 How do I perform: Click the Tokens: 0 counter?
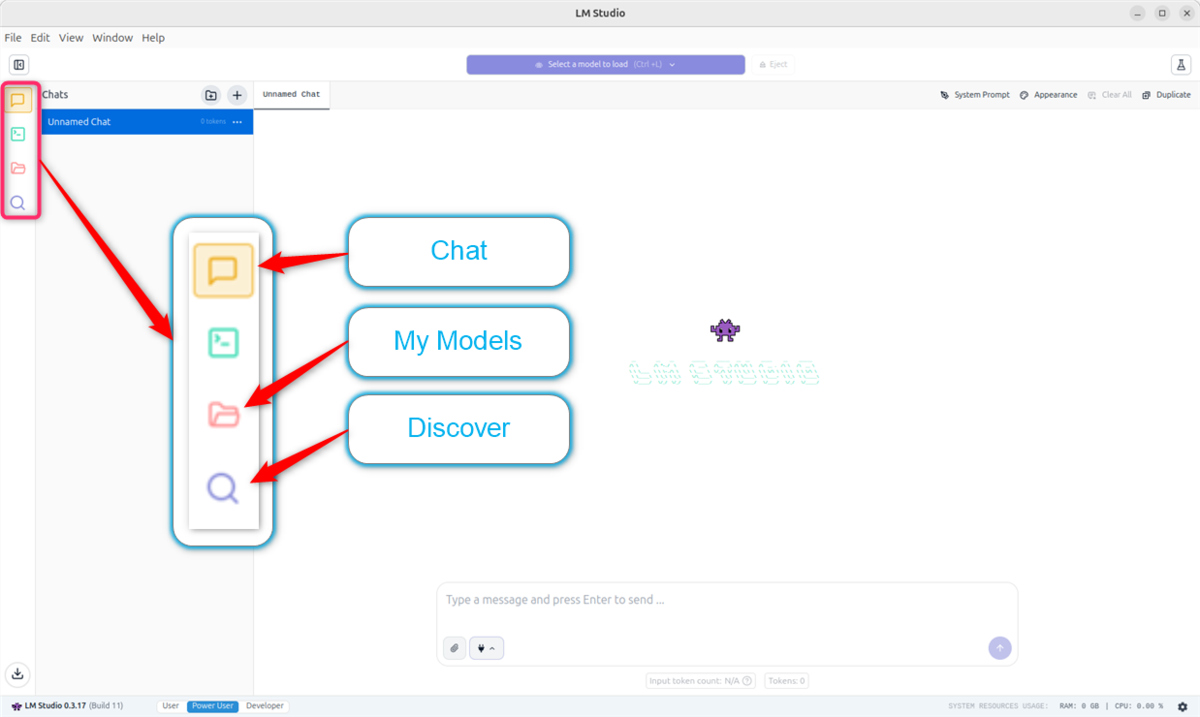coord(788,681)
